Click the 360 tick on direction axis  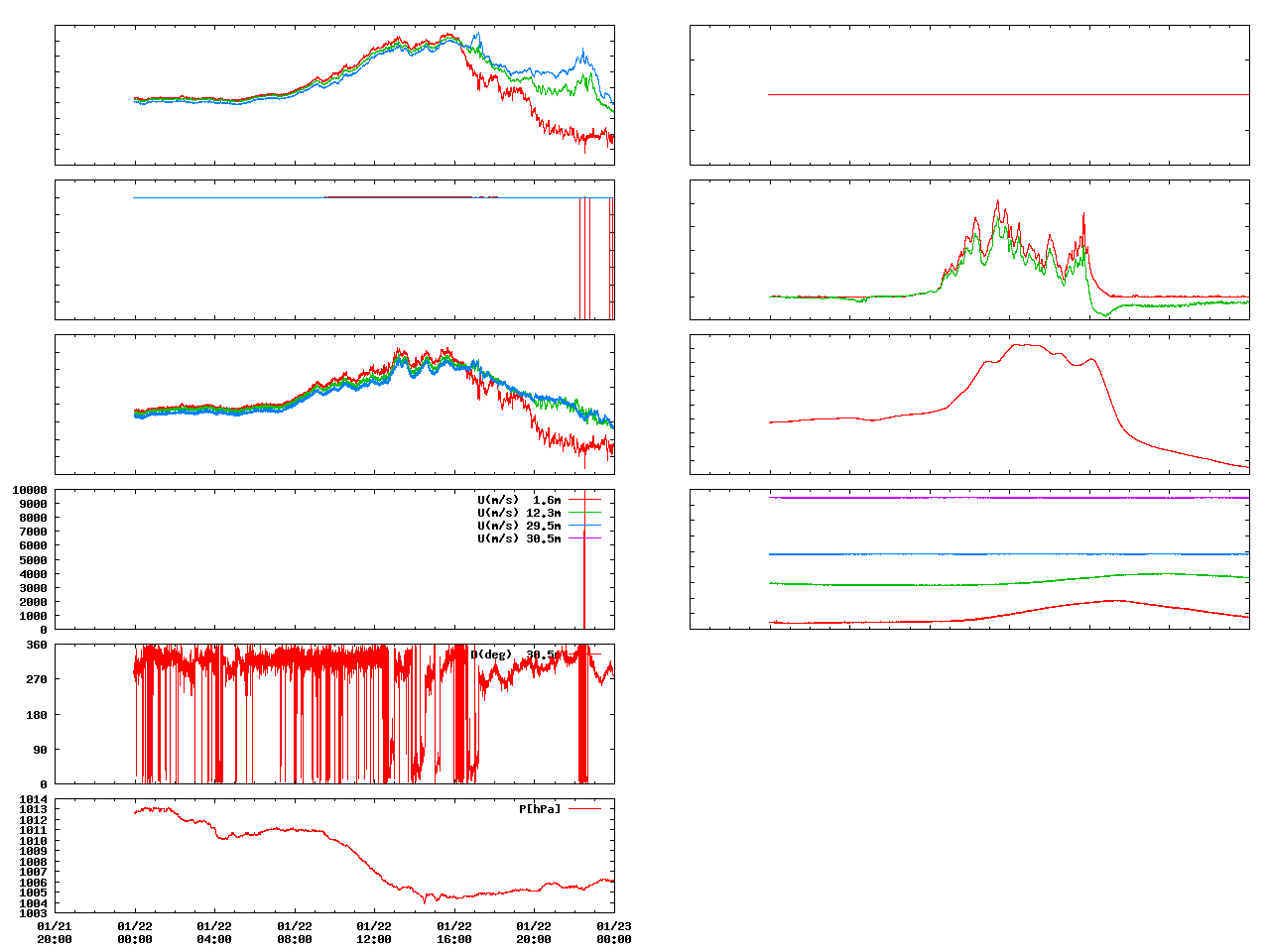[36, 645]
